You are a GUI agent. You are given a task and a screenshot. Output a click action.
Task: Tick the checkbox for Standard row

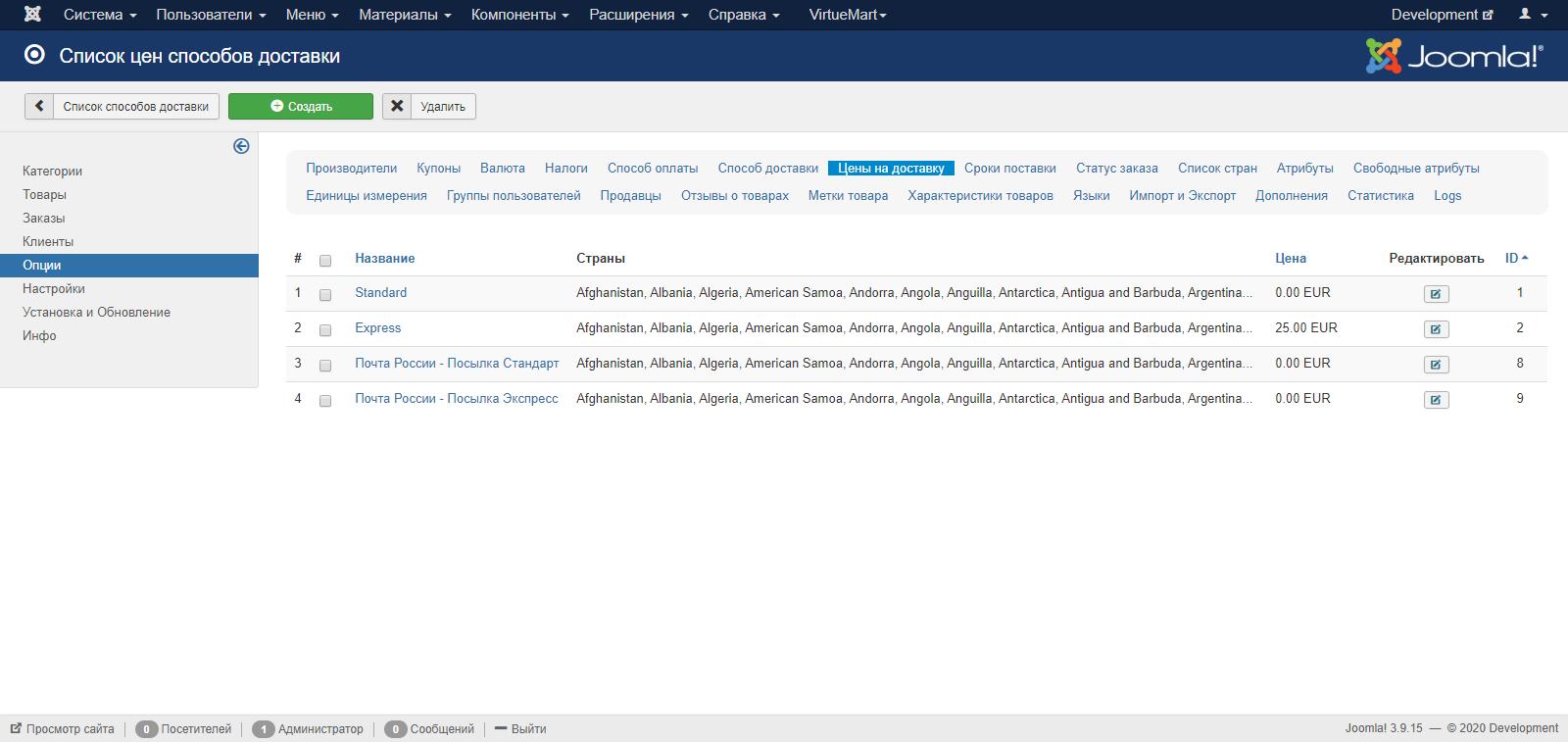[x=325, y=294]
